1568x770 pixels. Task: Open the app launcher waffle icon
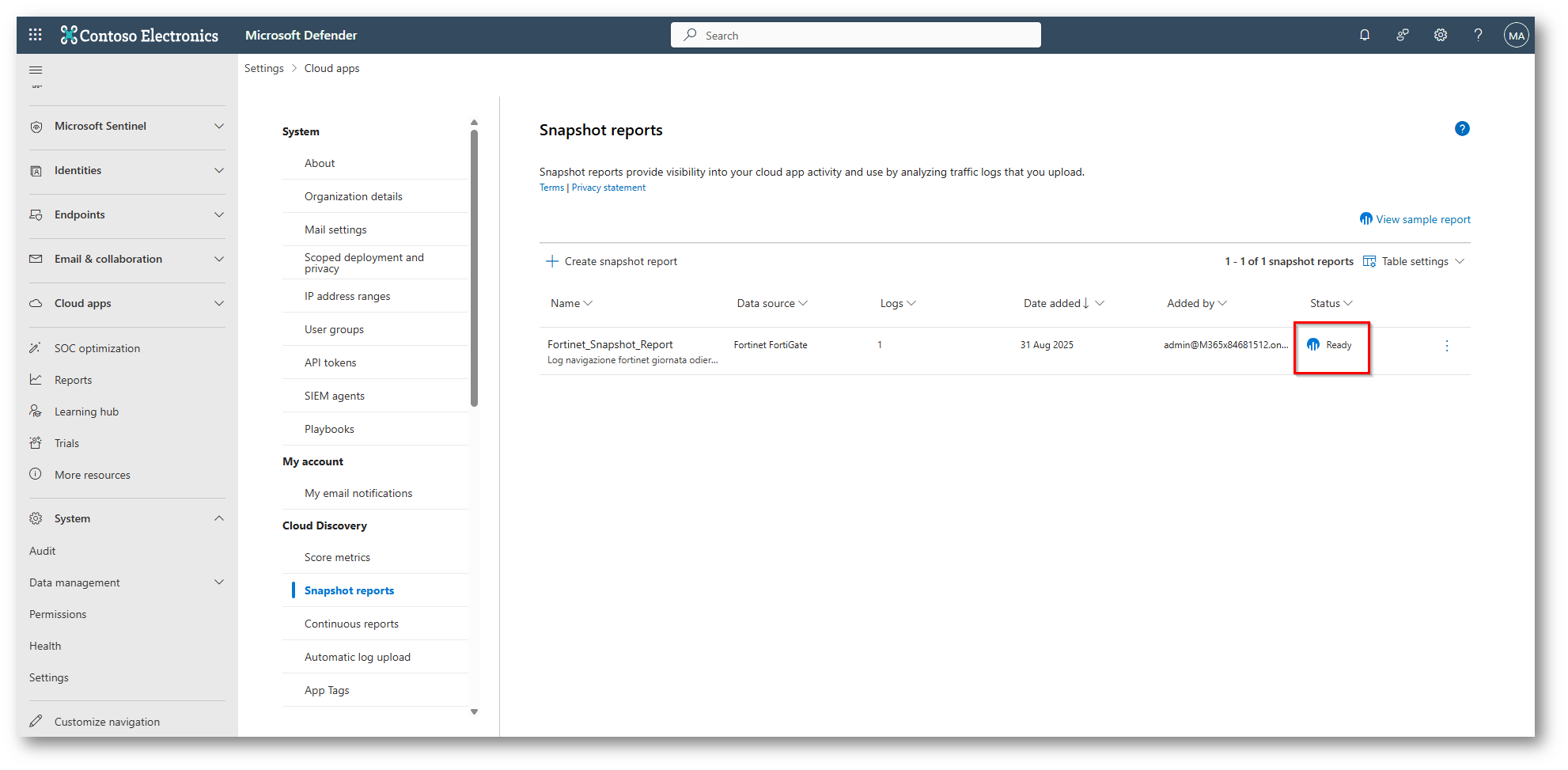click(x=36, y=35)
